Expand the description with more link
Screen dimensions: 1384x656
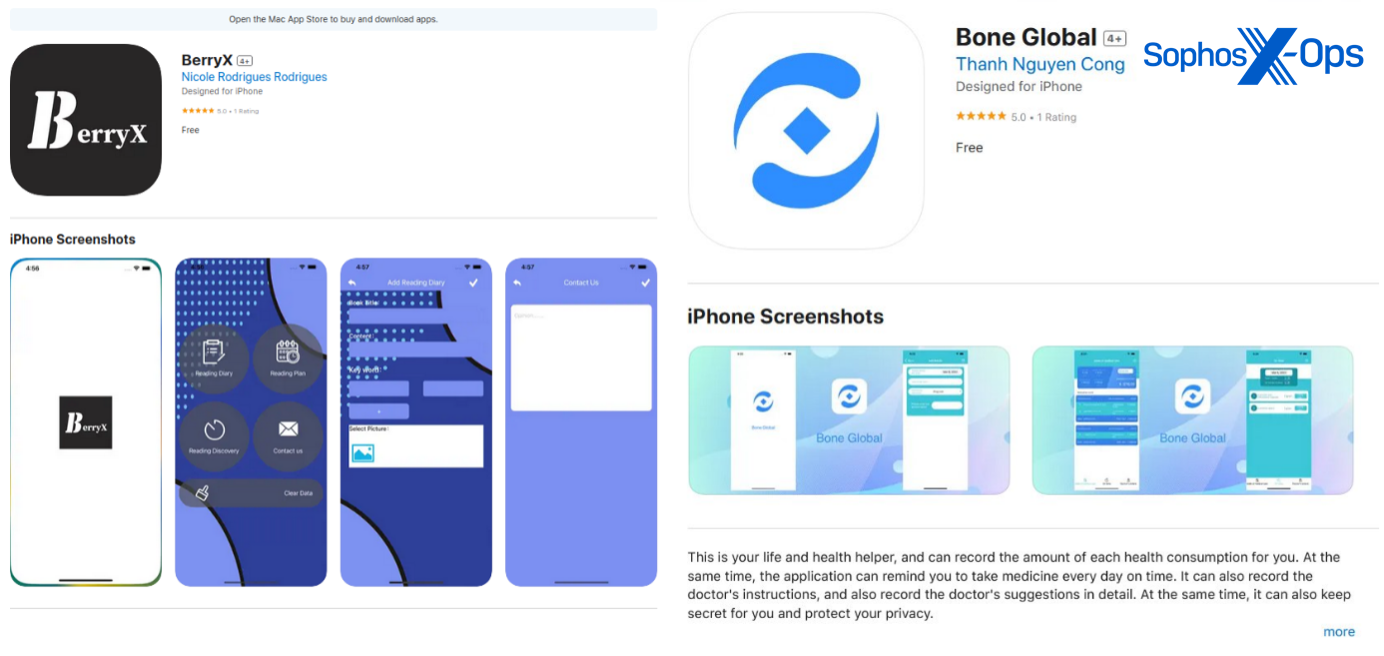pos(1339,632)
